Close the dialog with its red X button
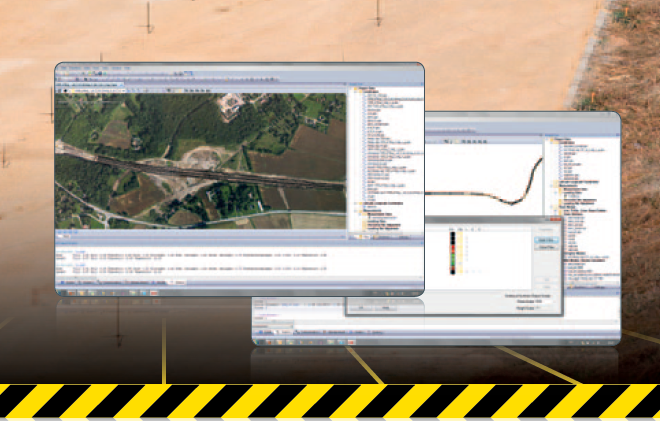 (x=556, y=219)
